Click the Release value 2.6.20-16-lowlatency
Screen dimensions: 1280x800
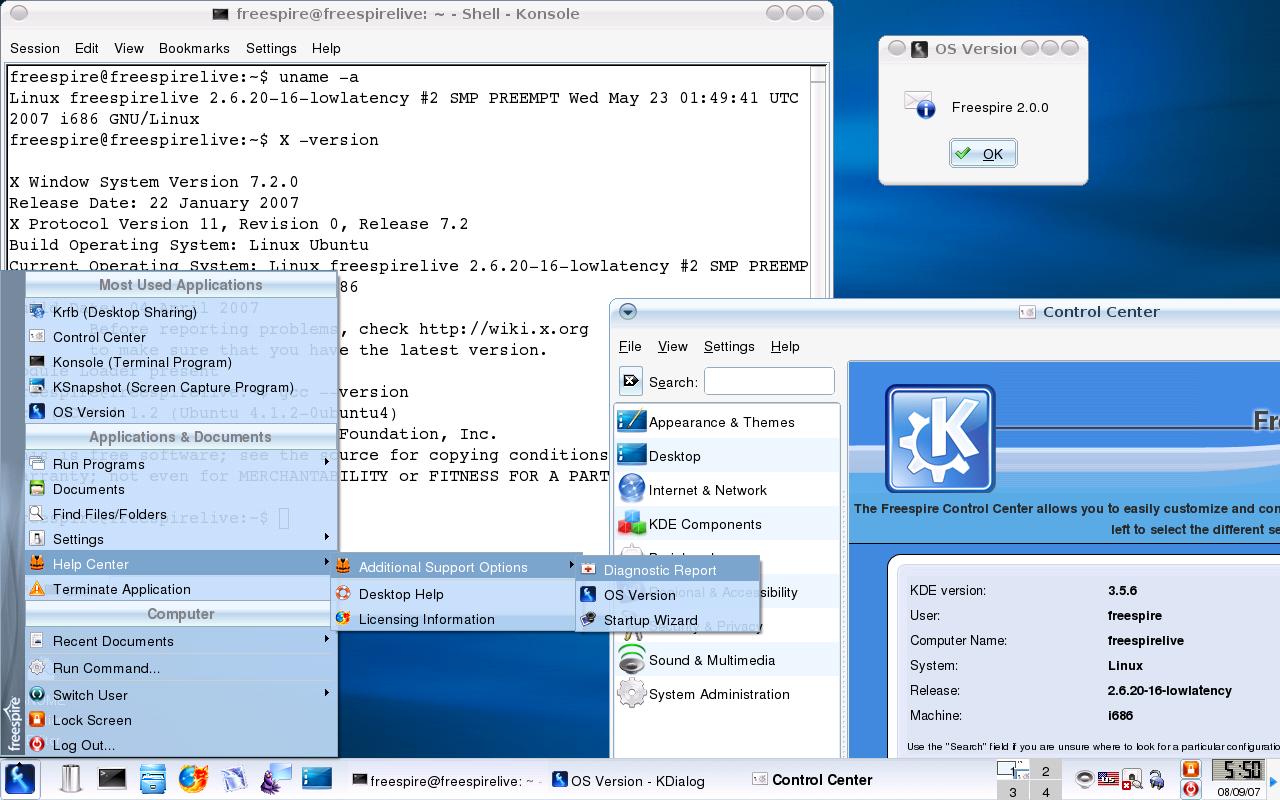tap(1170, 690)
